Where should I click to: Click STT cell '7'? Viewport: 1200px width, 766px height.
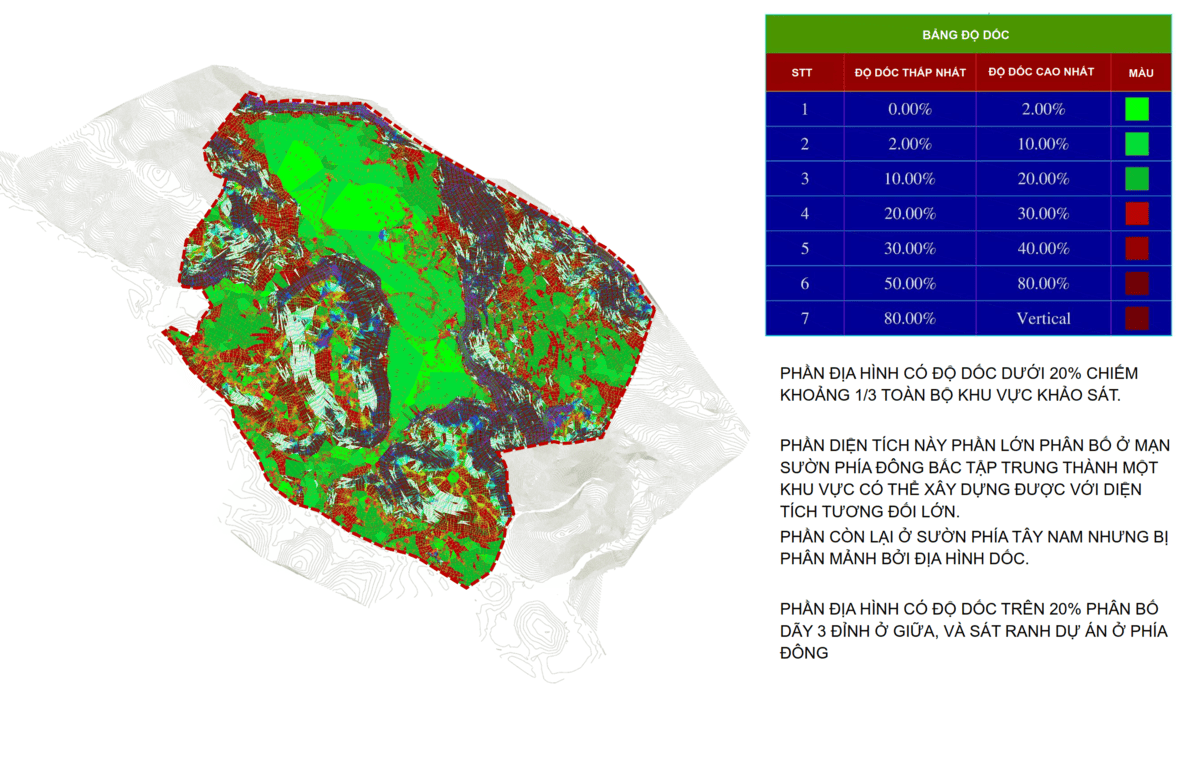coord(804,318)
